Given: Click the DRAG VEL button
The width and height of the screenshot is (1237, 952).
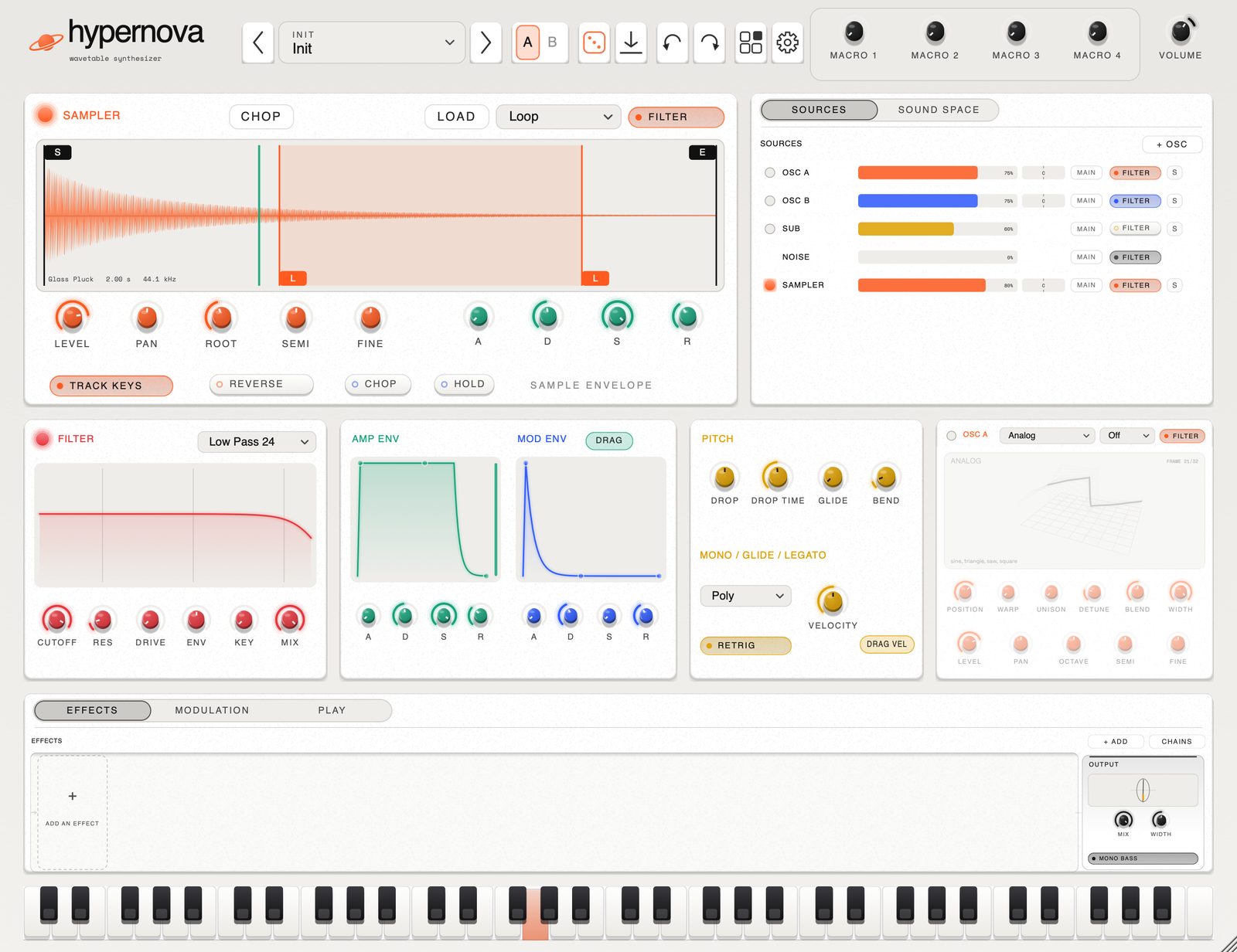Looking at the screenshot, I should tap(887, 644).
